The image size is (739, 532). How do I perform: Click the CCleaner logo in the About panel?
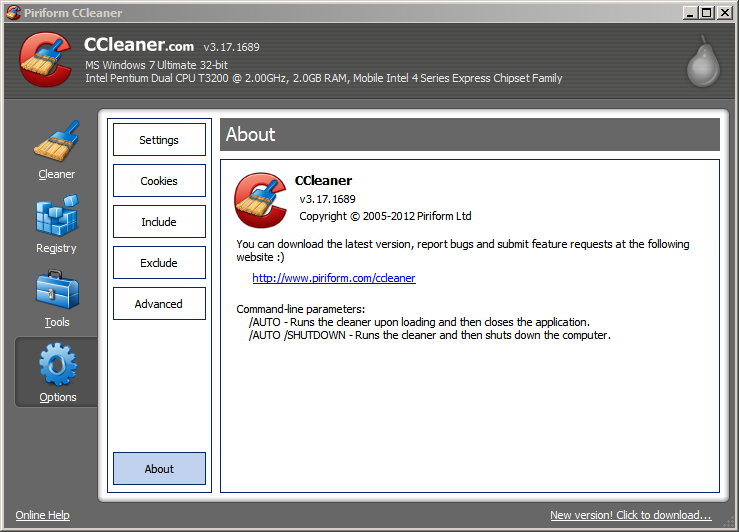pos(261,200)
